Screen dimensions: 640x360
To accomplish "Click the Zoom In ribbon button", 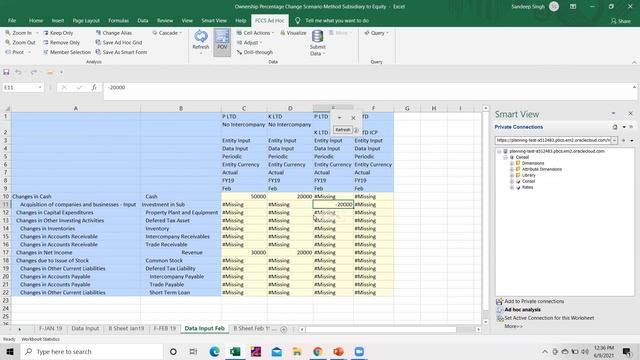I will click(x=19, y=33).
